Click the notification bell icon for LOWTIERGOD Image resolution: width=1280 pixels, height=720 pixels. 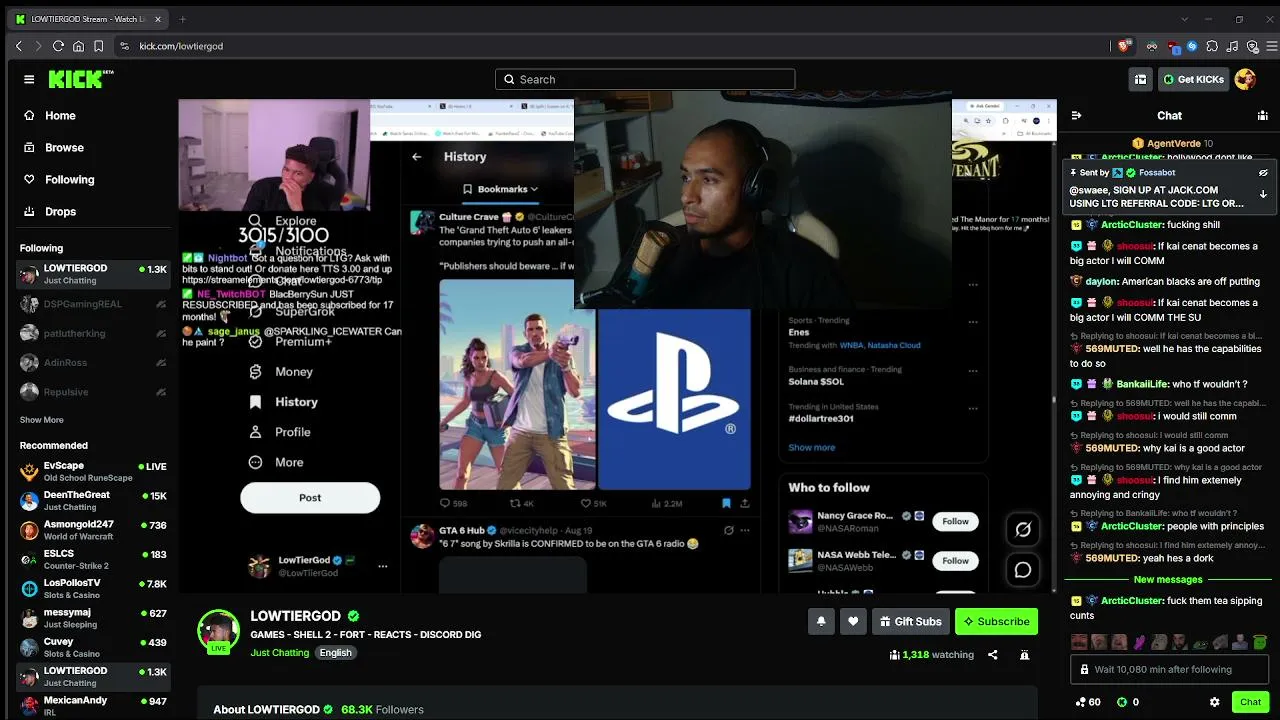[821, 621]
